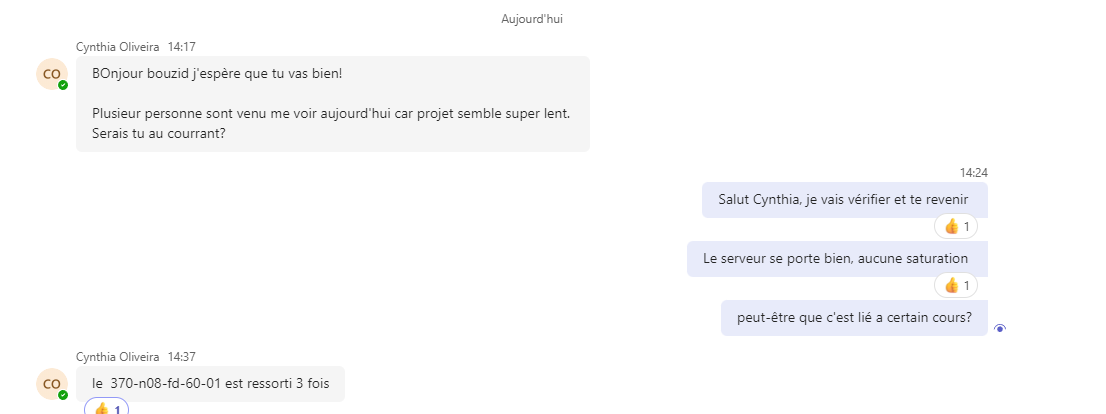This screenshot has width=1106, height=414.
Task: Select the 'peut-être que c'est lié' message
Action: (854, 318)
